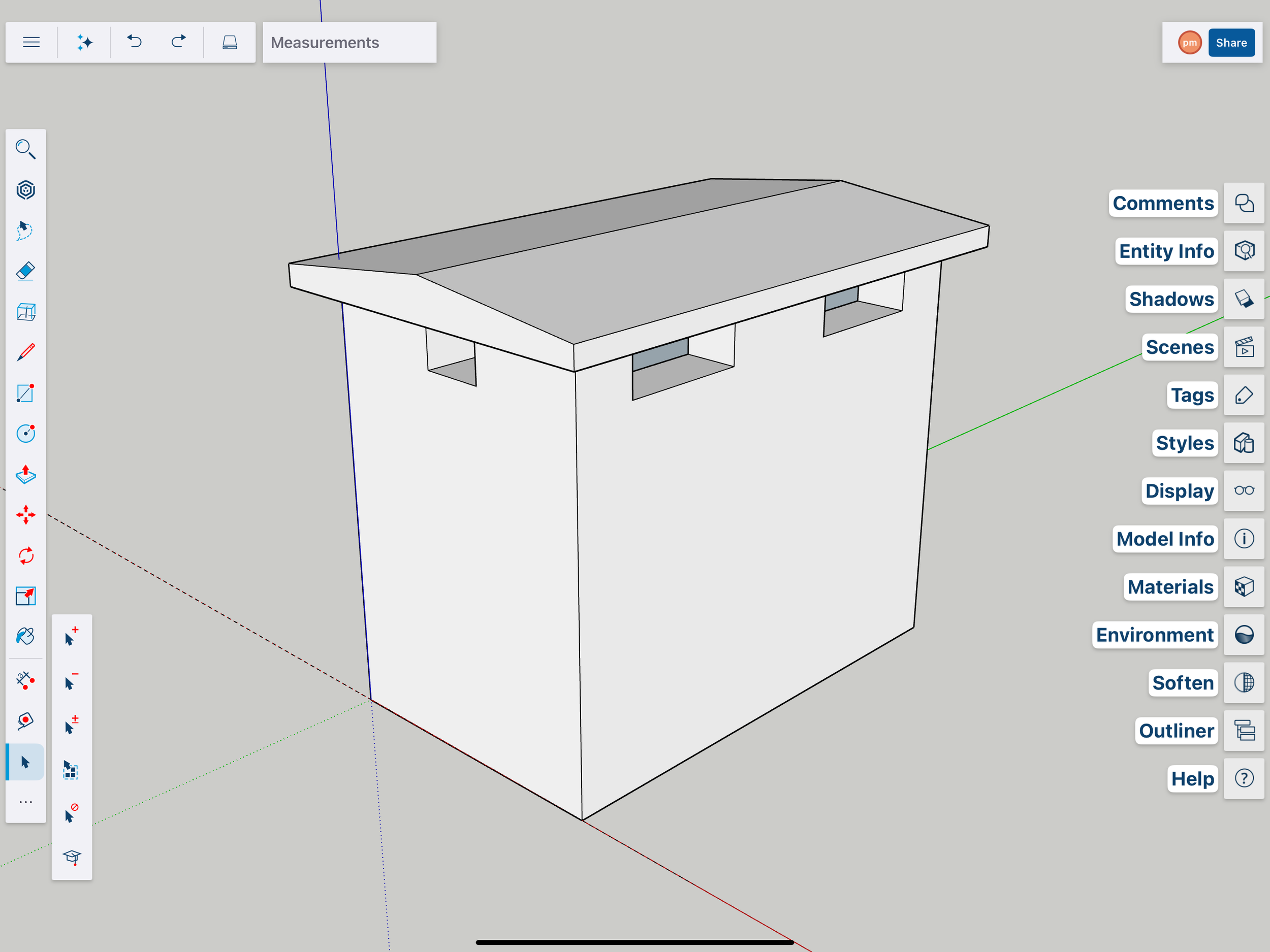Click the Entity Info cube icon
Screen dimensions: 1270x952
[x=1244, y=251]
